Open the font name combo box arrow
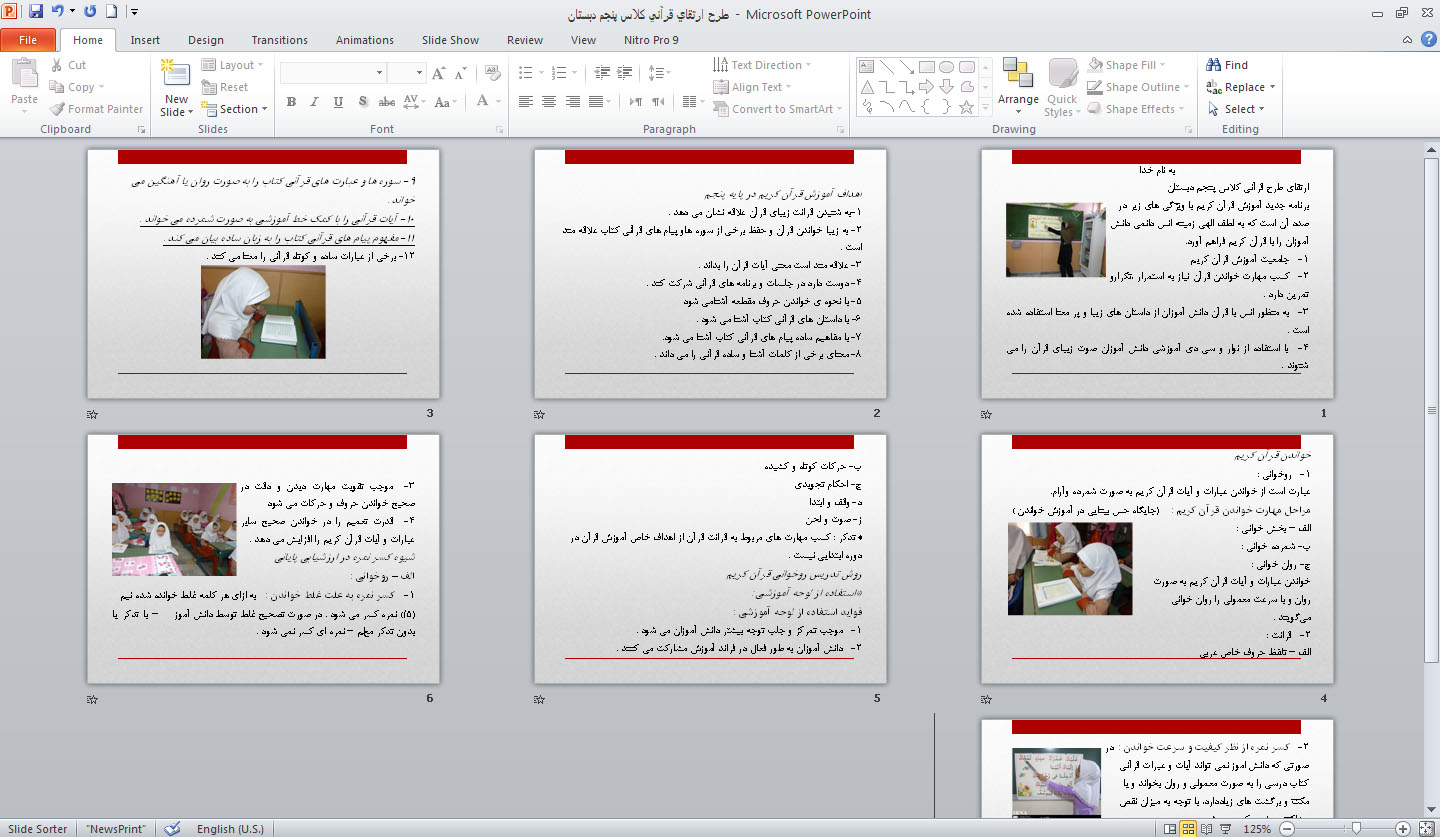Screen dimensions: 1440x837 coord(379,73)
